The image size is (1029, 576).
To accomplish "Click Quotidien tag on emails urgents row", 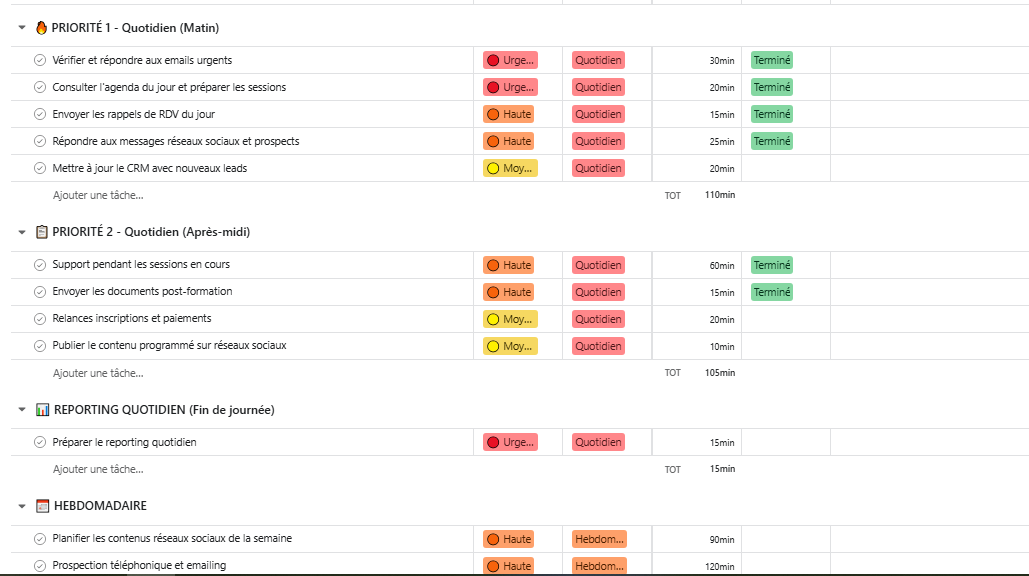I will point(598,60).
